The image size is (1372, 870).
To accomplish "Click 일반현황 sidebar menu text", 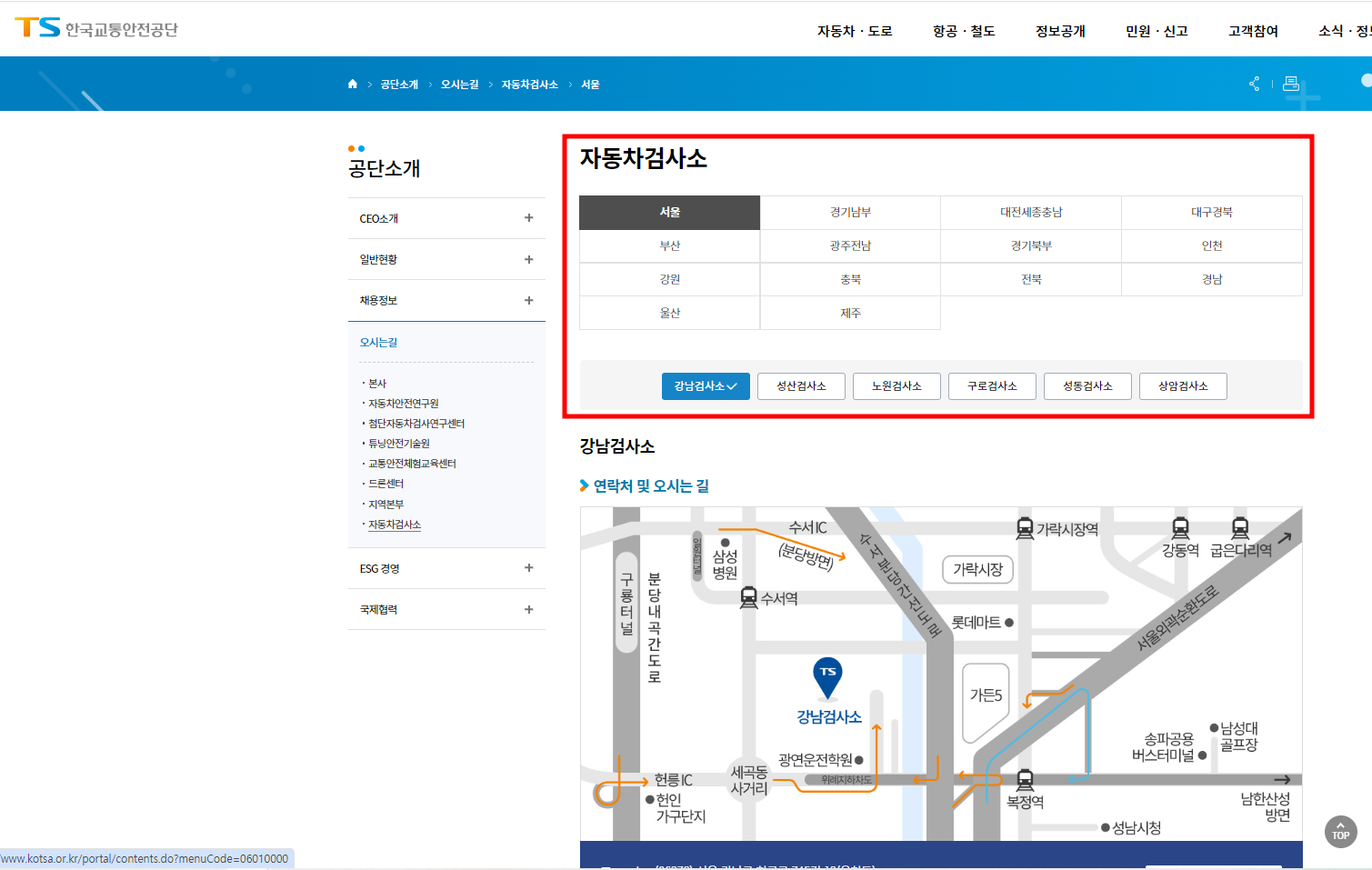I will (378, 260).
